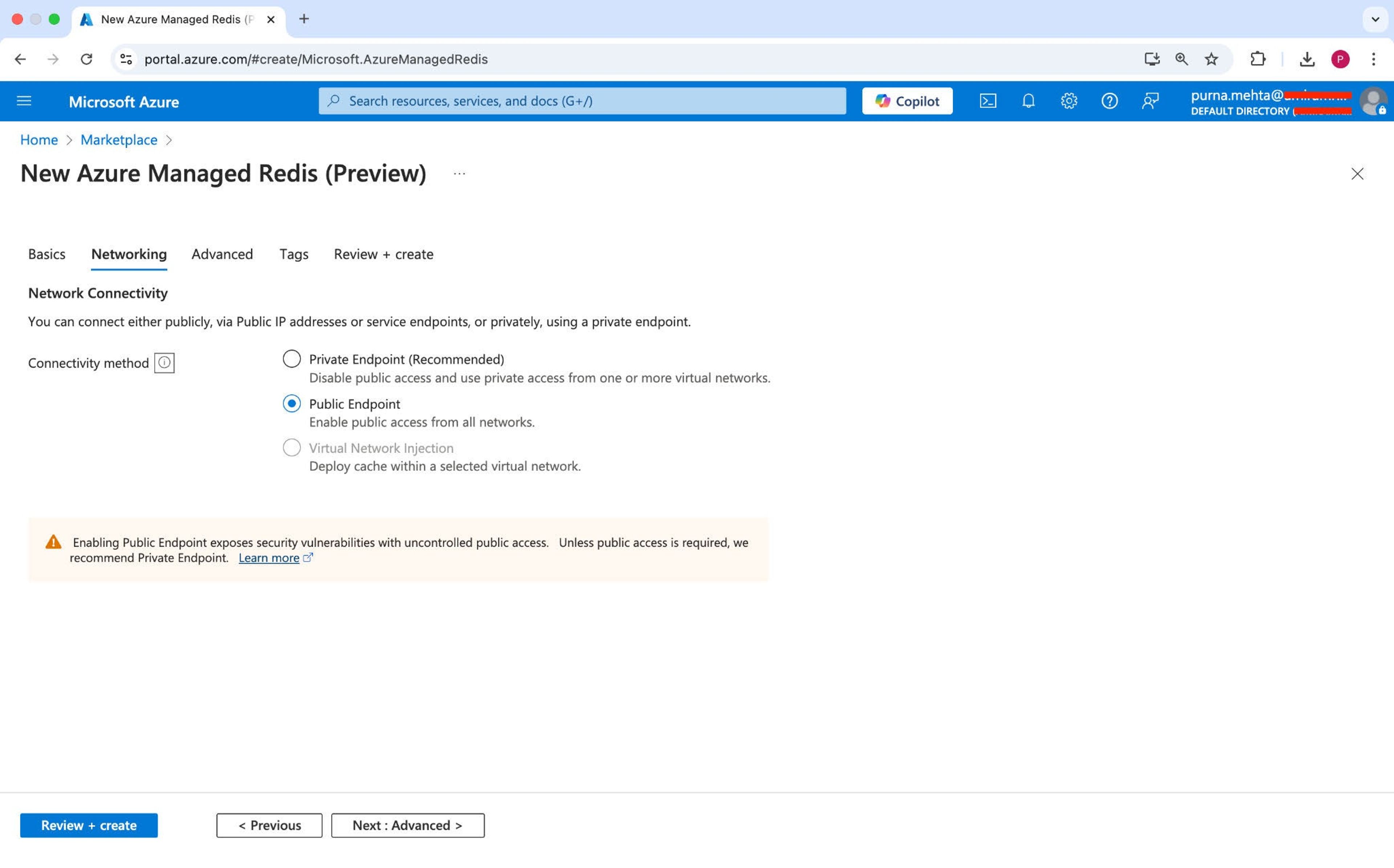Open Azure Cloud Shell icon
The height and width of the screenshot is (868, 1394).
tap(987, 101)
